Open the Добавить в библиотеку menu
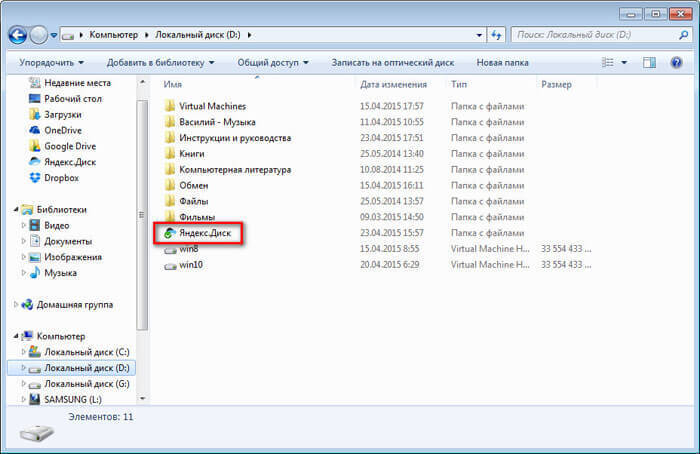The width and height of the screenshot is (700, 454). 160,62
